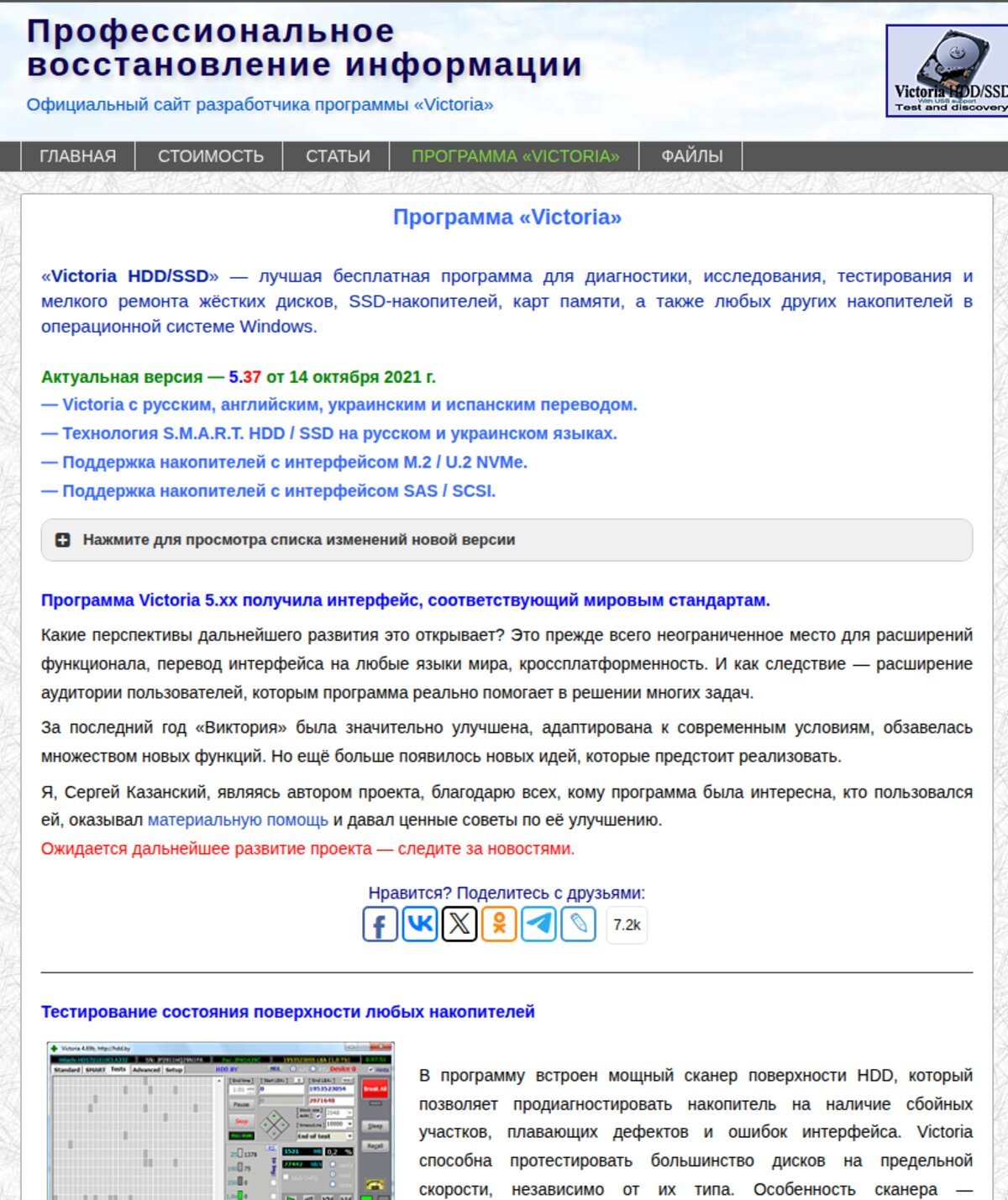Screen dimensions: 1008x1200
Task: Go to the СТОИМОСТЬ menu section
Action: (x=211, y=156)
